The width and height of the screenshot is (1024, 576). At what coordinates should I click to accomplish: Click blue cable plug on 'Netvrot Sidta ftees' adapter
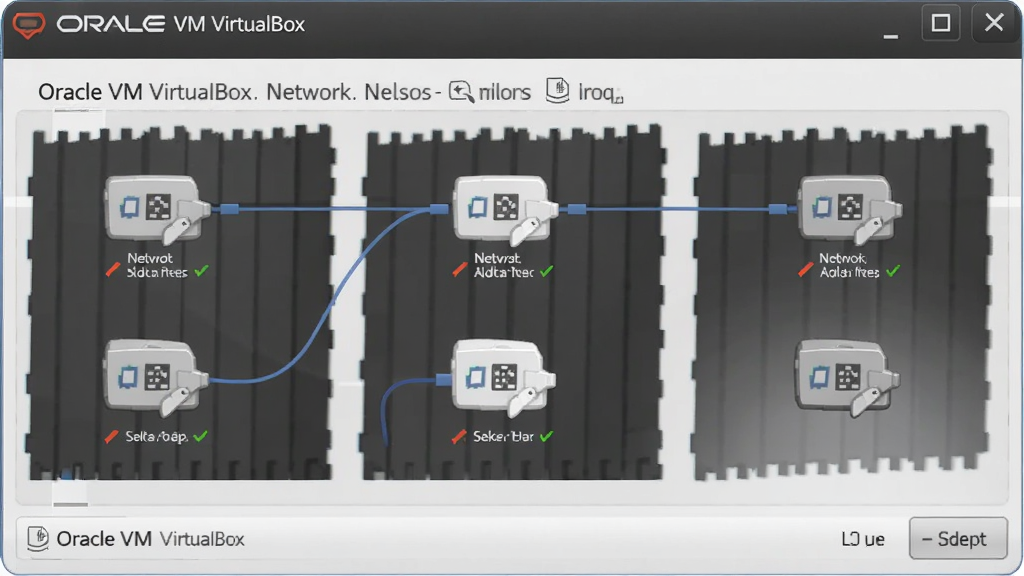pos(229,209)
